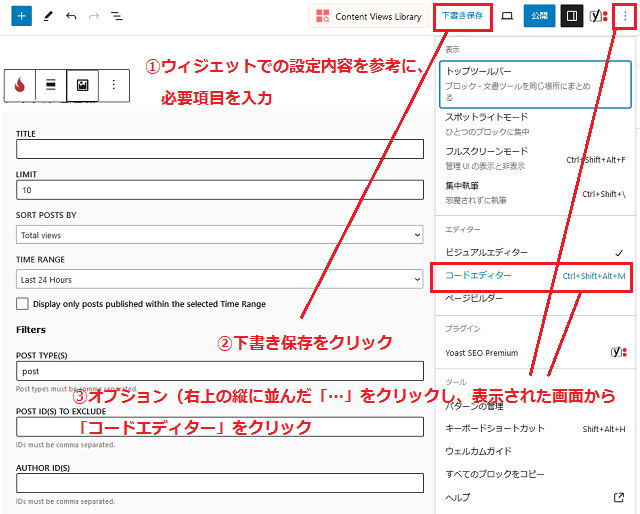Open the Yoast SEO toolbar icon

point(598,16)
